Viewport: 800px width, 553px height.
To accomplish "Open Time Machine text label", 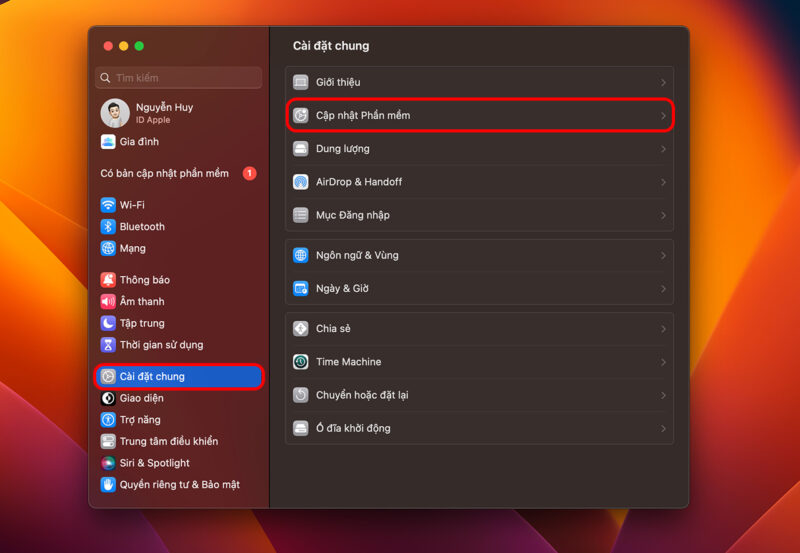I will coord(348,362).
